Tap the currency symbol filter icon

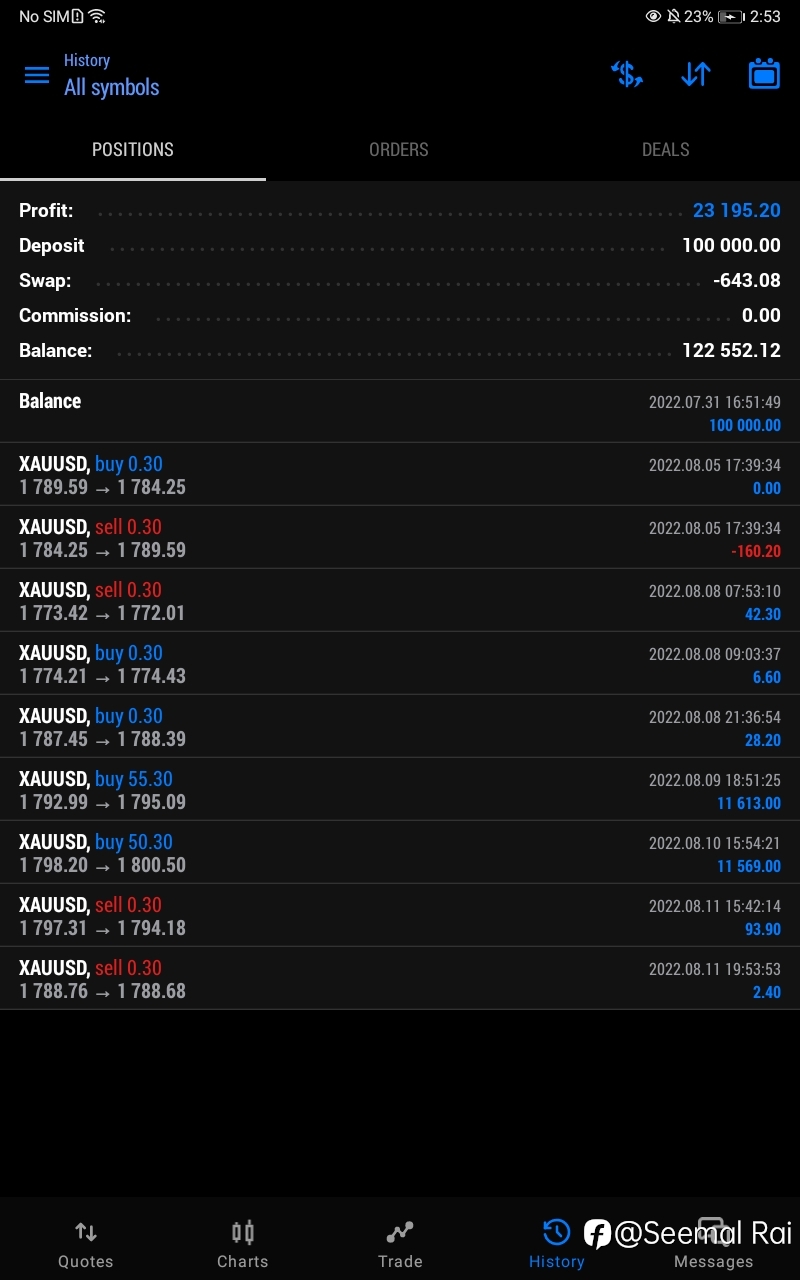coord(626,74)
